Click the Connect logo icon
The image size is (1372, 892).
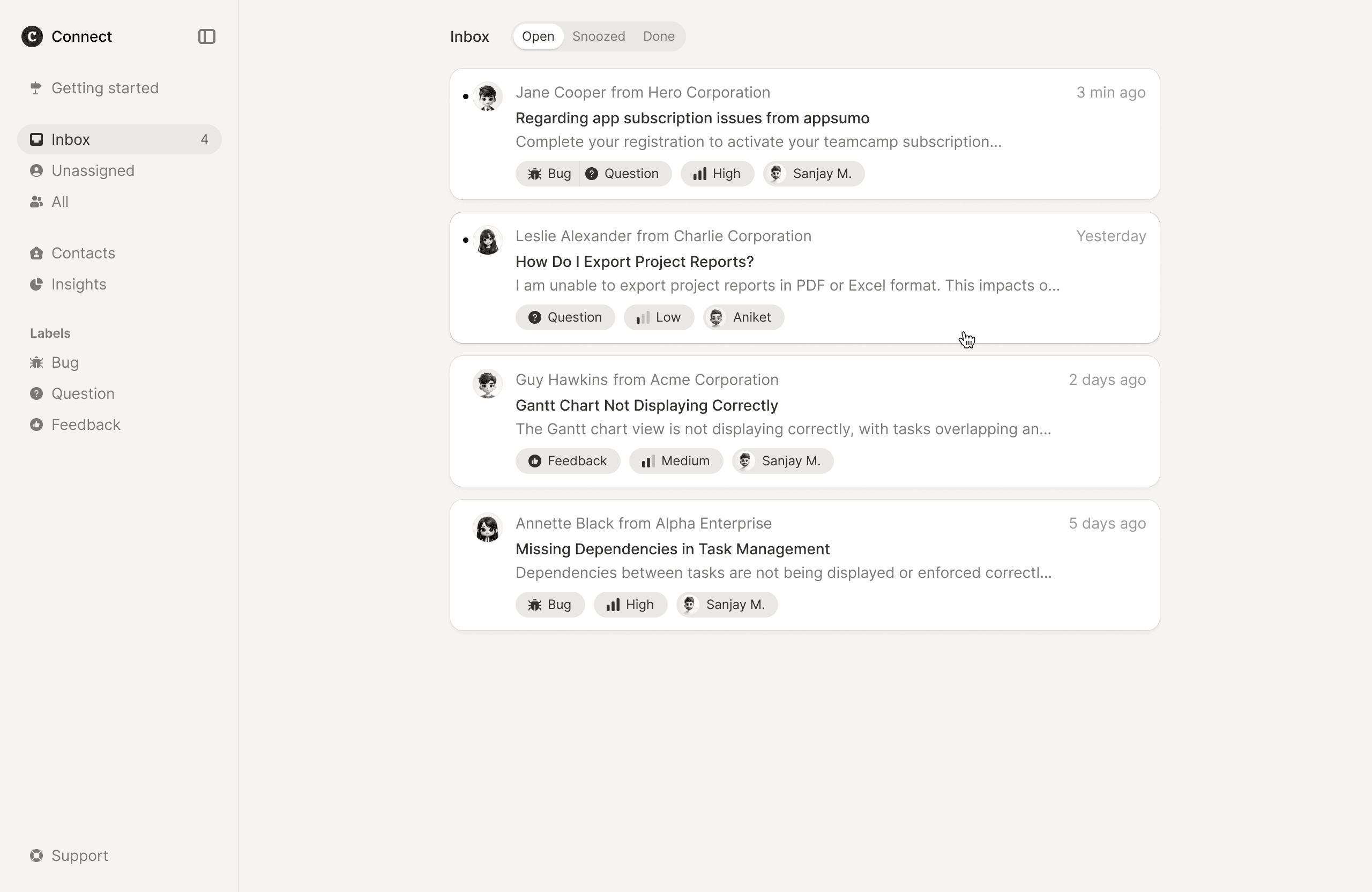coord(32,36)
